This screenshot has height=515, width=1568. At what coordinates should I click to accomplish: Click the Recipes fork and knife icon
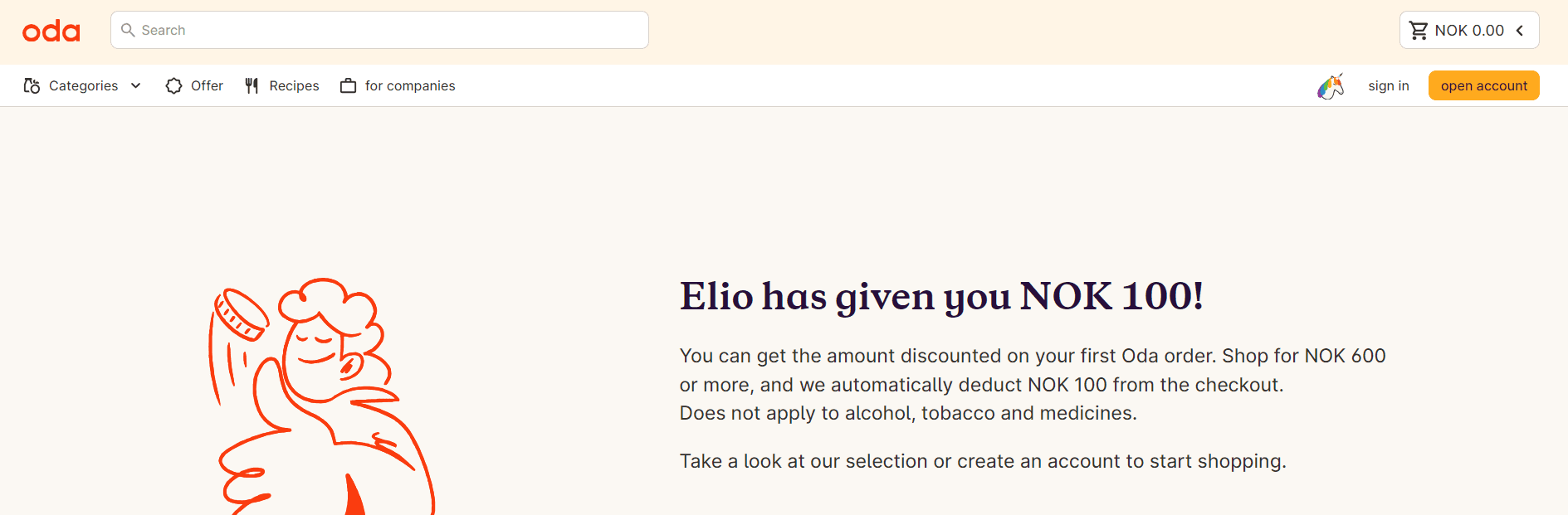coord(252,86)
